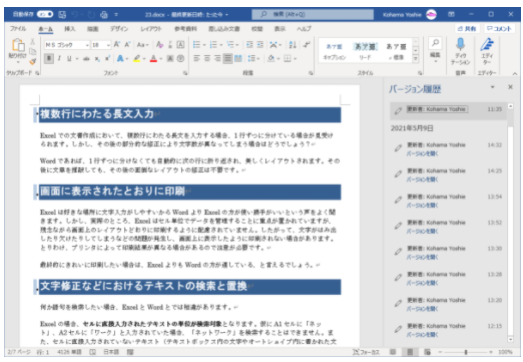Open the line spacing dropdown

[253, 59]
